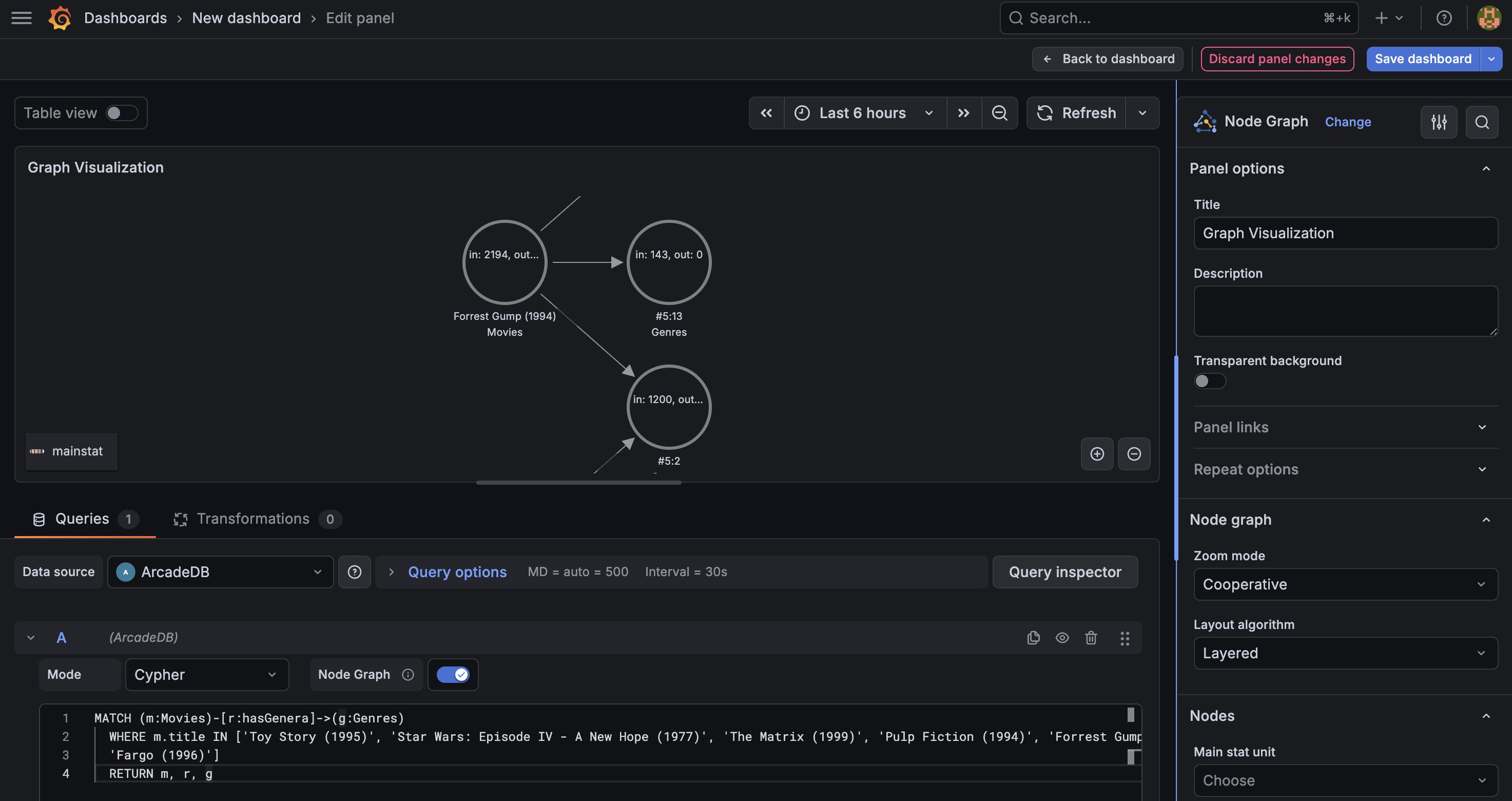
Task: Open Save dashboard dropdown arrow
Action: click(1491, 59)
